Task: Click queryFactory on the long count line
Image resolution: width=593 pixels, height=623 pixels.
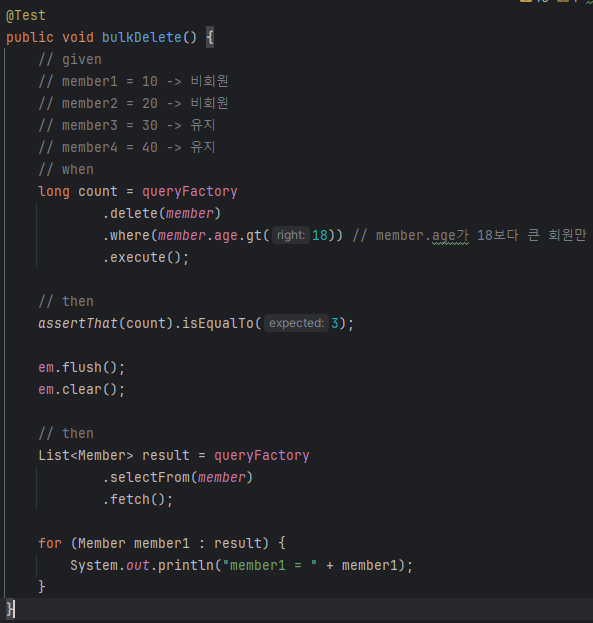Action: click(x=190, y=192)
